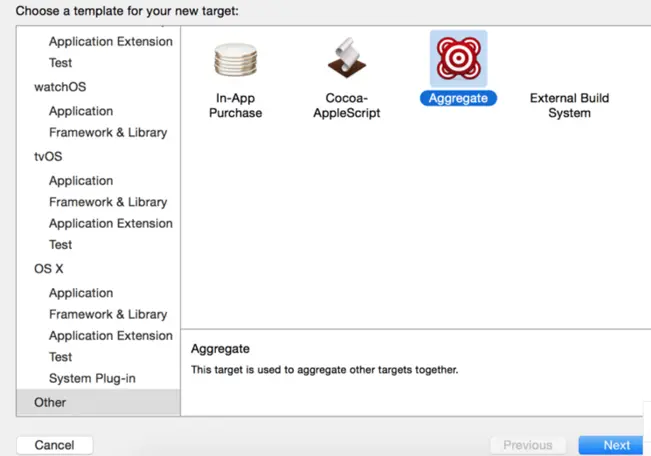
Task: Click the 'Choose a template for your new target' heading
Action: [127, 11]
